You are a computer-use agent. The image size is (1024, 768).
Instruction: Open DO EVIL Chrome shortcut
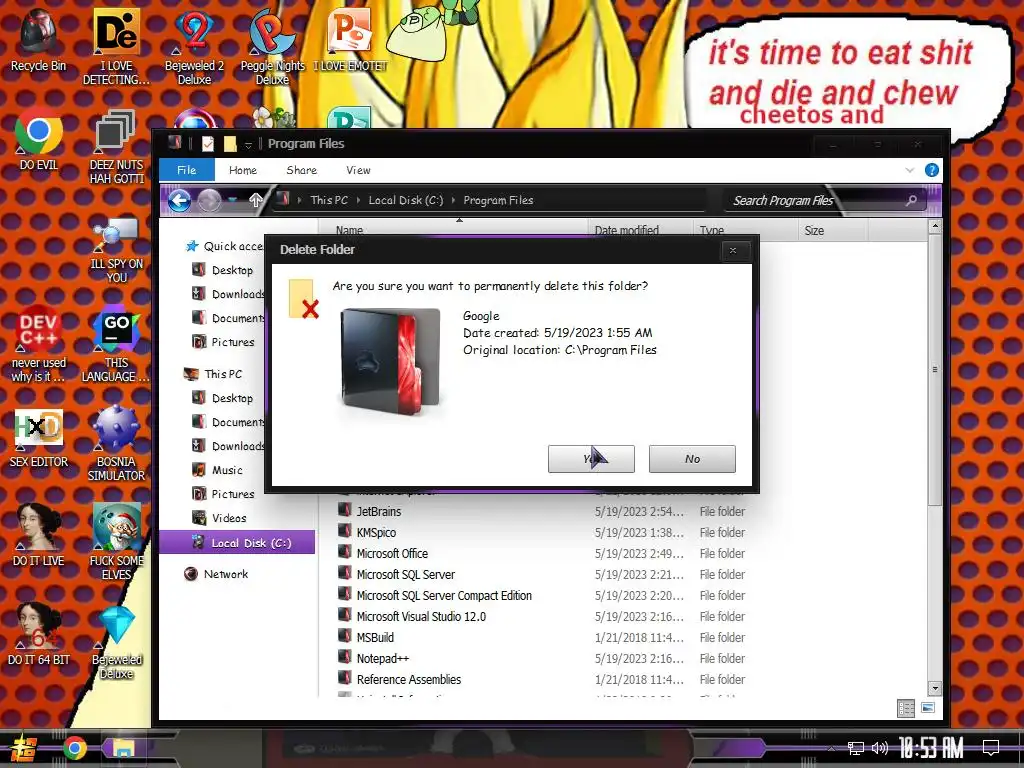[38, 140]
